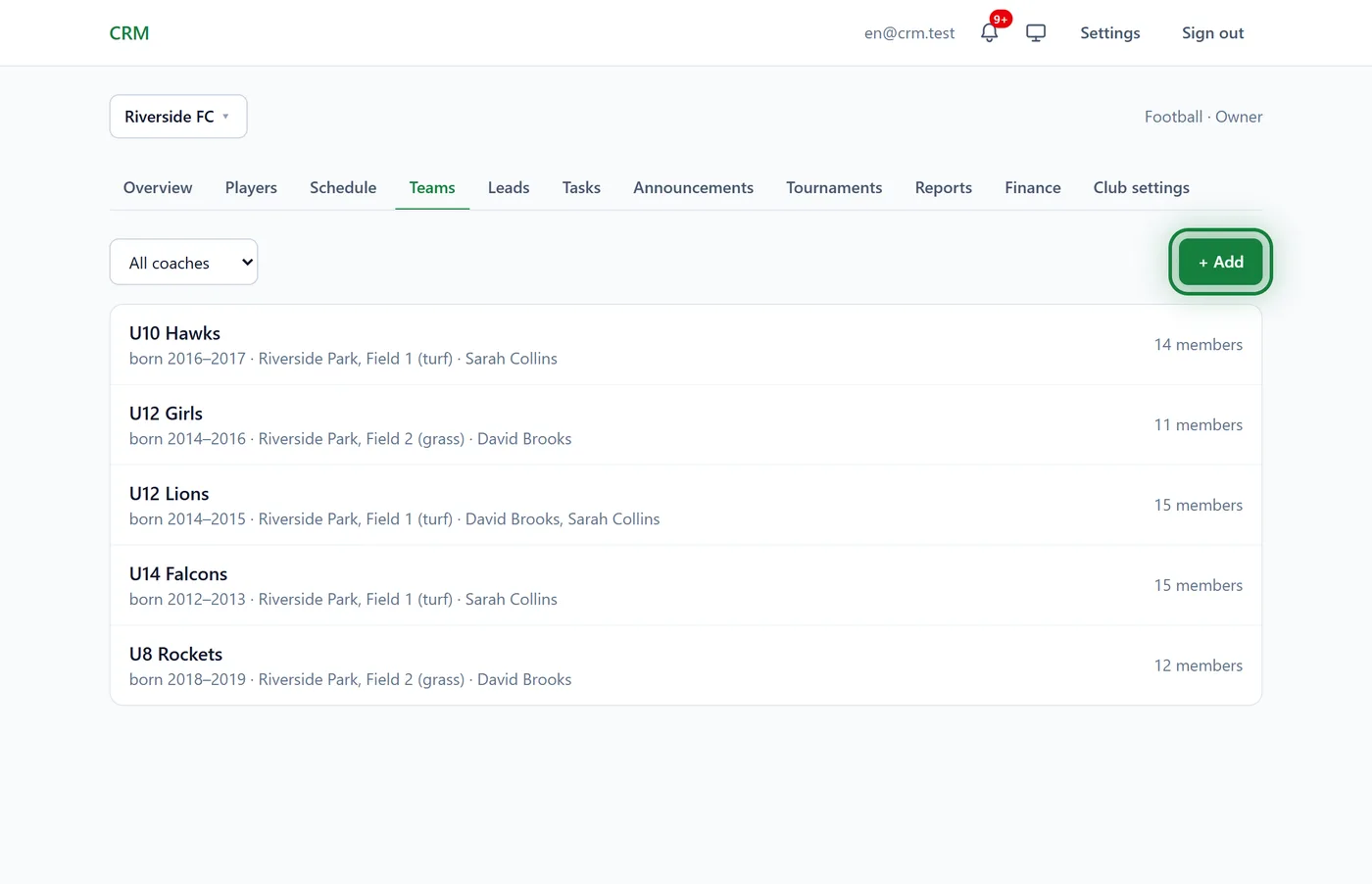This screenshot has width=1372, height=884.
Task: Click the CRM logo link
Action: [129, 32]
